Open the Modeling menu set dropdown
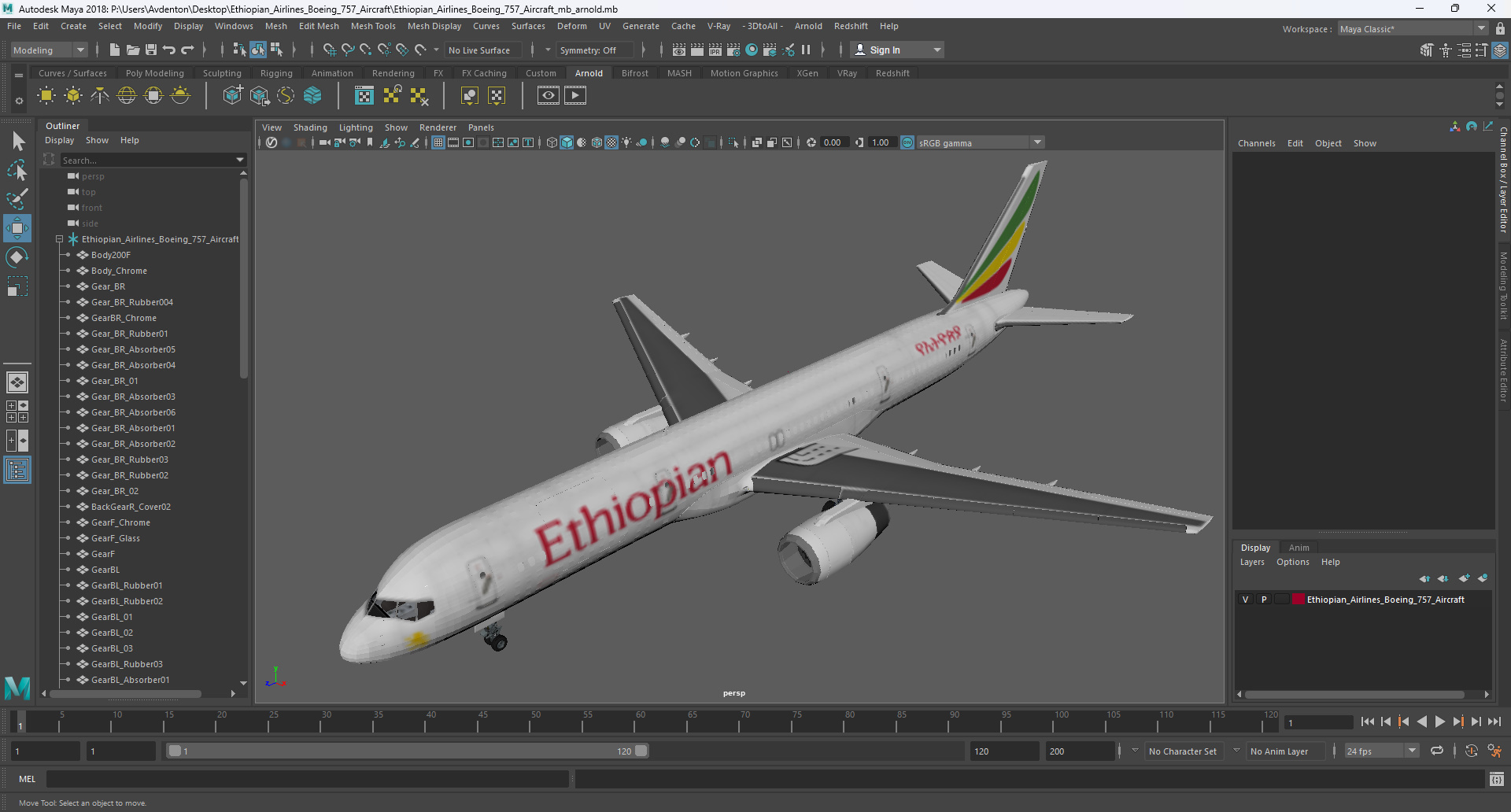 coord(49,50)
